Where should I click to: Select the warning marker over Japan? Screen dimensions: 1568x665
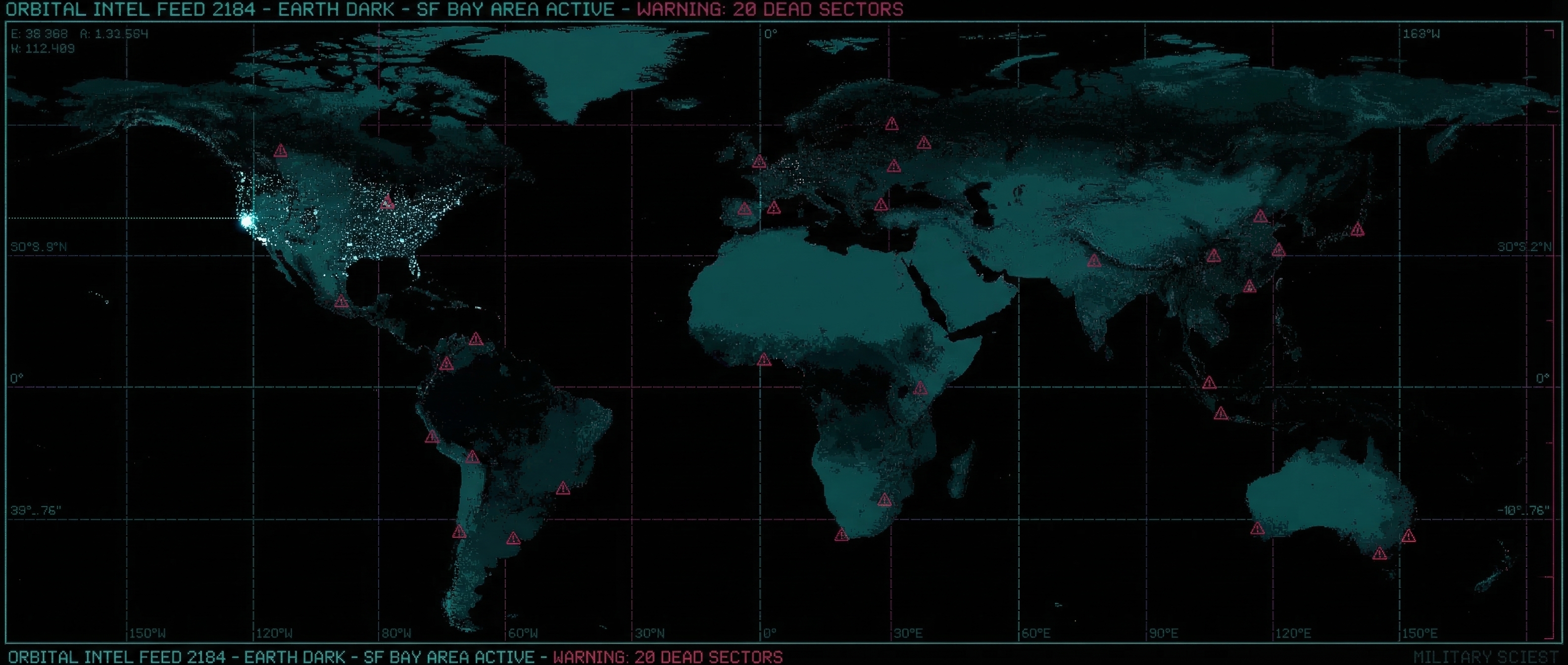coord(1357,230)
